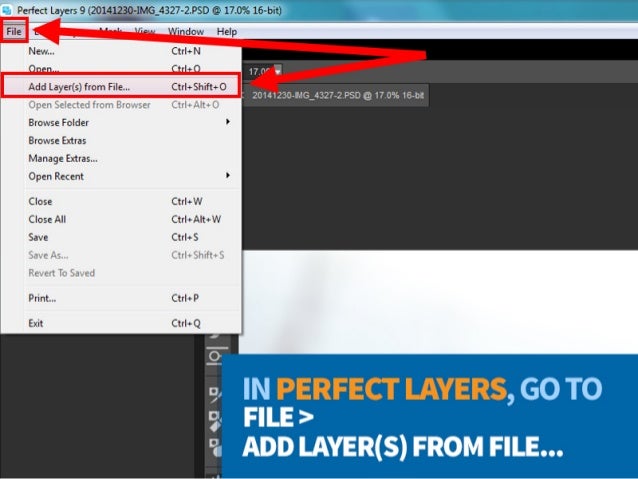Image resolution: width=638 pixels, height=479 pixels.
Task: Click Open Selected from Browser entry
Action: (121, 105)
